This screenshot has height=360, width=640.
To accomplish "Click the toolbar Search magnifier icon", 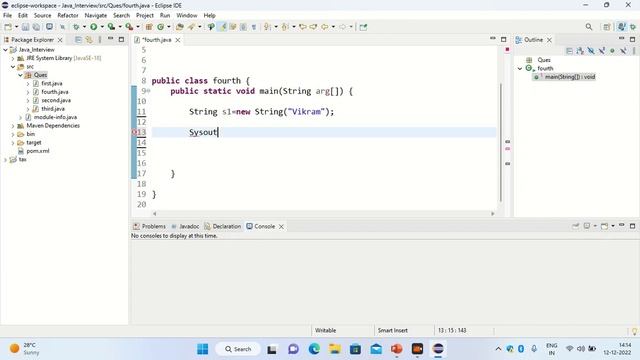I will coord(589,27).
